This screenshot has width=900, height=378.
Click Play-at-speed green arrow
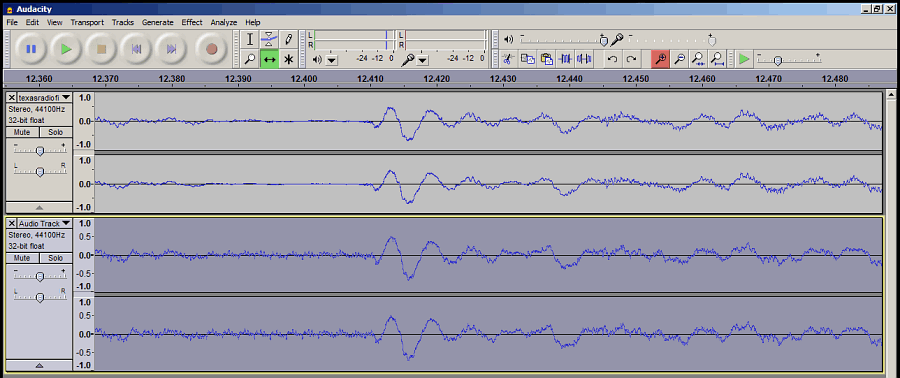(744, 59)
